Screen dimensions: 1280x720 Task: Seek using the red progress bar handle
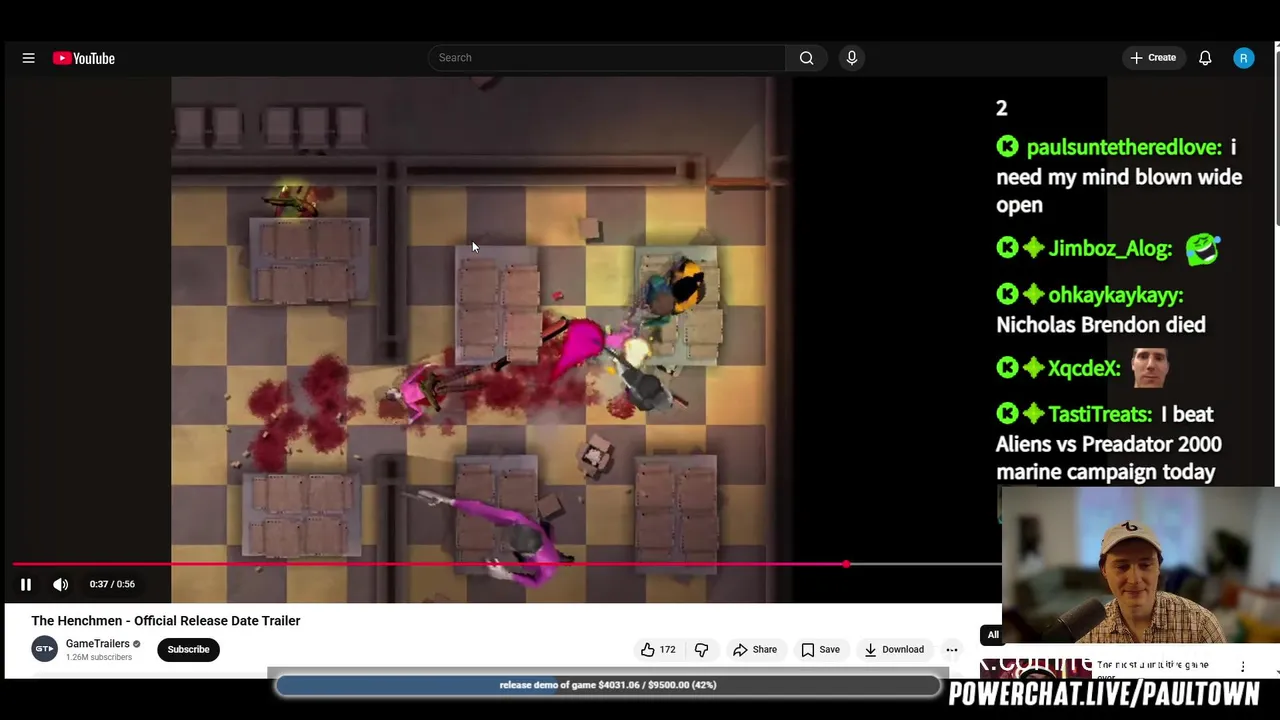click(846, 565)
